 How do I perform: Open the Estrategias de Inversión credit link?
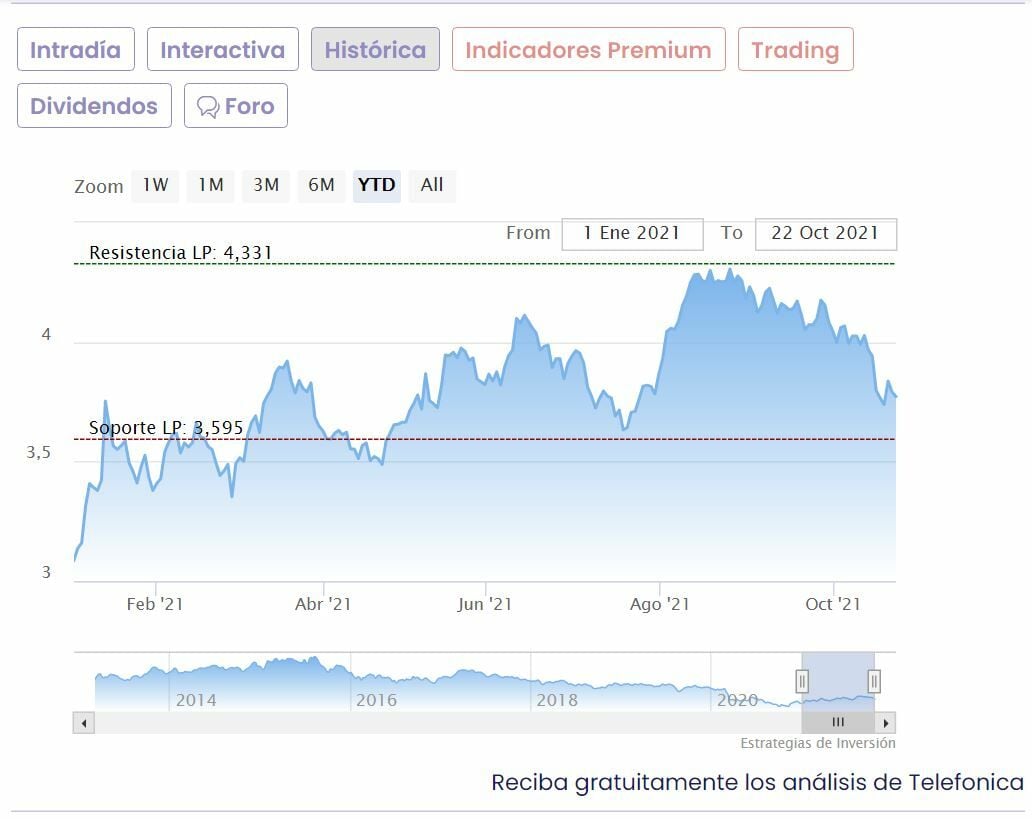(x=818, y=743)
